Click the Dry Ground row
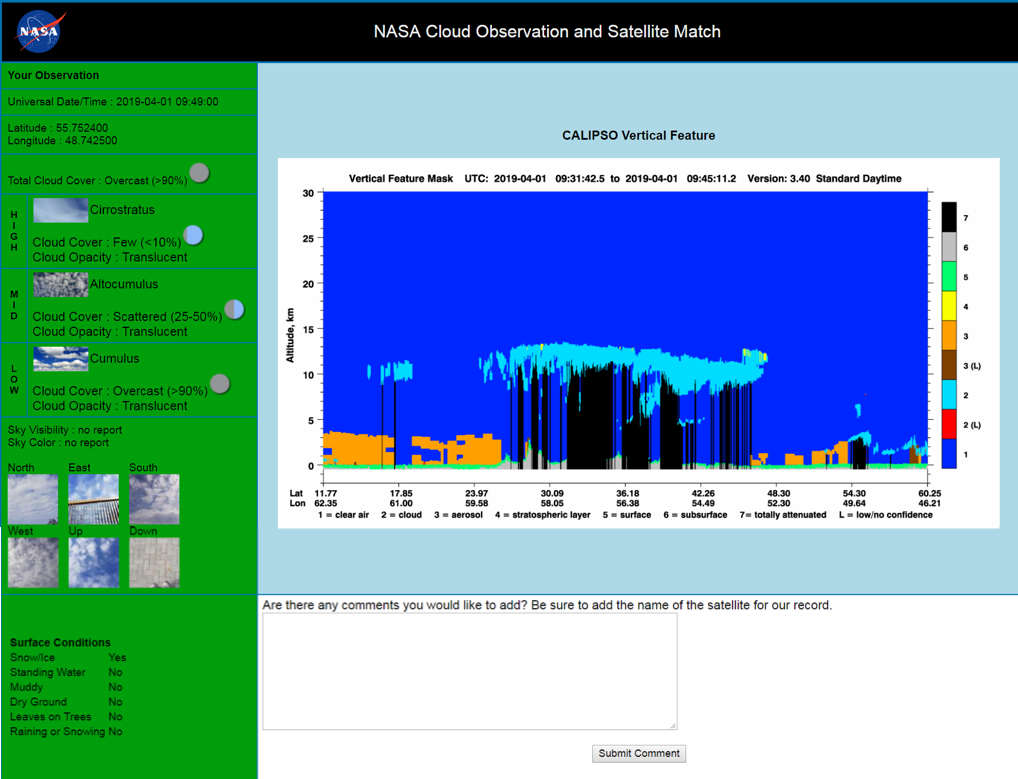This screenshot has width=1018, height=779. pyautogui.click(x=66, y=702)
